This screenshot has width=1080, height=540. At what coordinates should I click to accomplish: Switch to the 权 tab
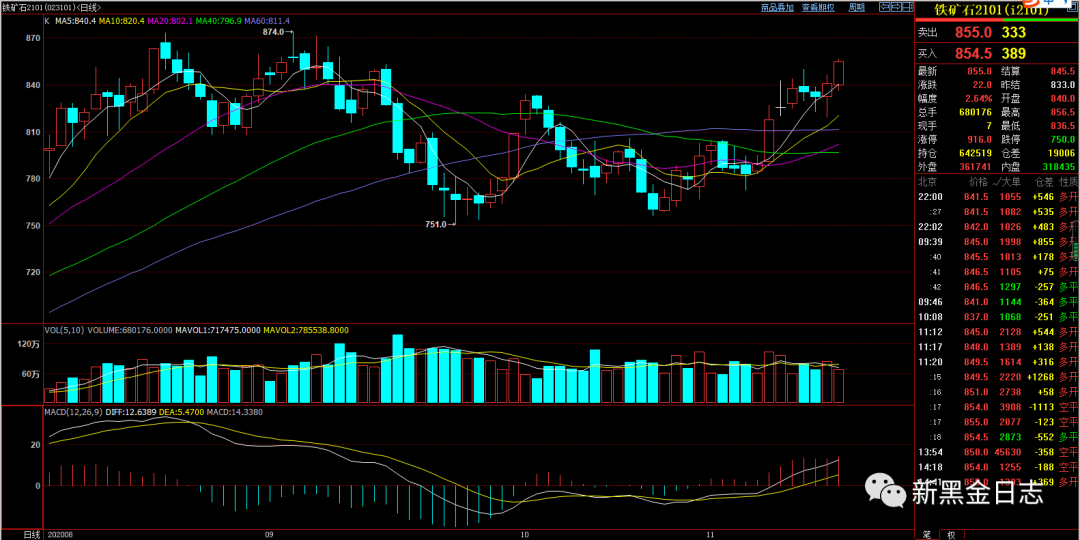coord(951,534)
